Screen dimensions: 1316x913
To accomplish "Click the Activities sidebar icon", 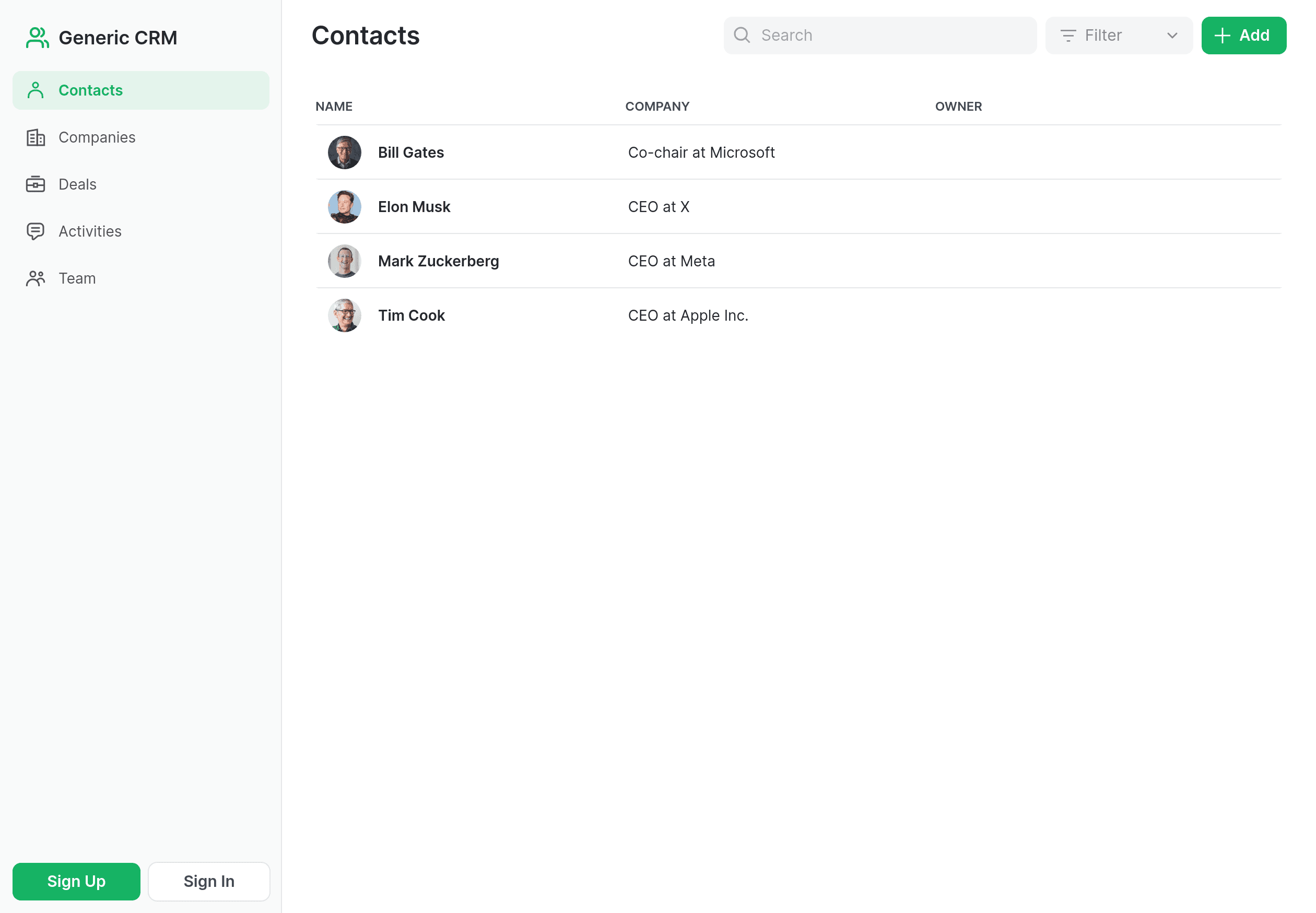I will tap(35, 231).
